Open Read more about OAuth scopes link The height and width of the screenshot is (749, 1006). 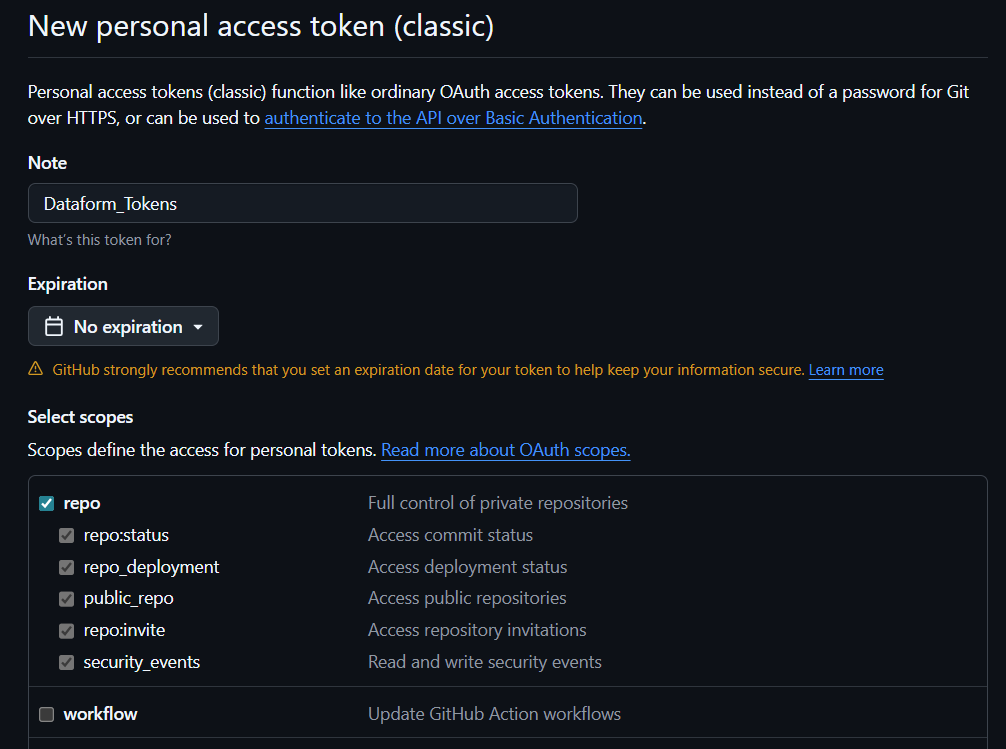(x=505, y=450)
